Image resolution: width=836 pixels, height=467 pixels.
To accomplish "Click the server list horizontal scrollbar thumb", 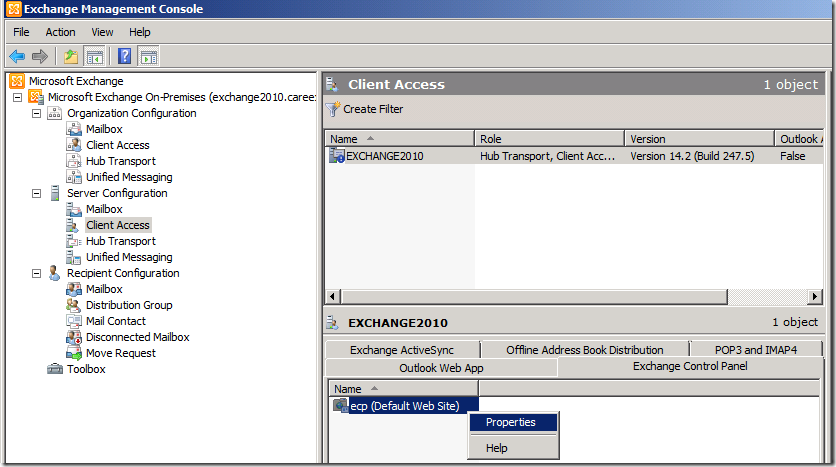I will (x=534, y=296).
